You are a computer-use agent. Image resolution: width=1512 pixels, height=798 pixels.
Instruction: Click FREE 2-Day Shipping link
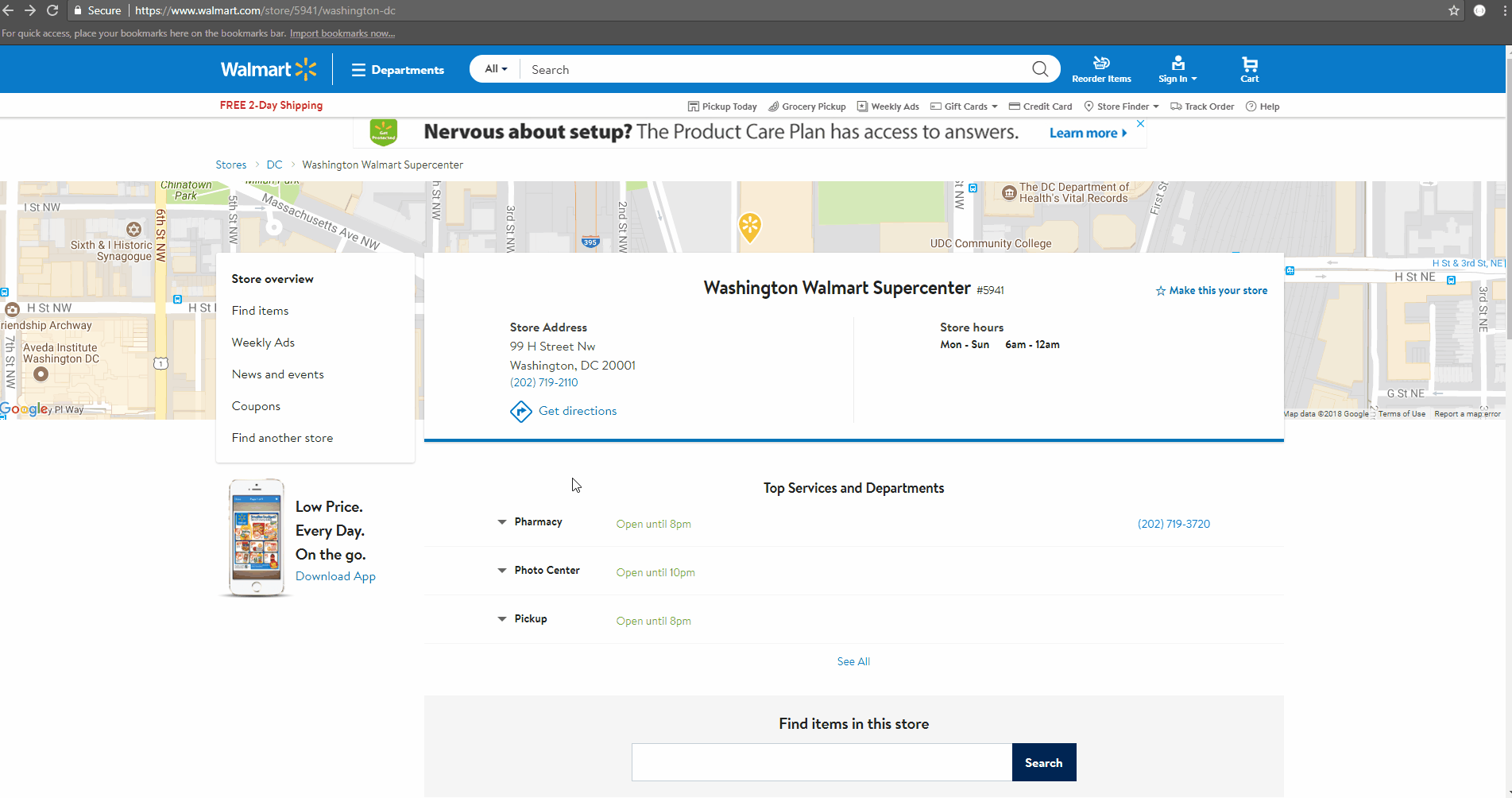[x=271, y=105]
